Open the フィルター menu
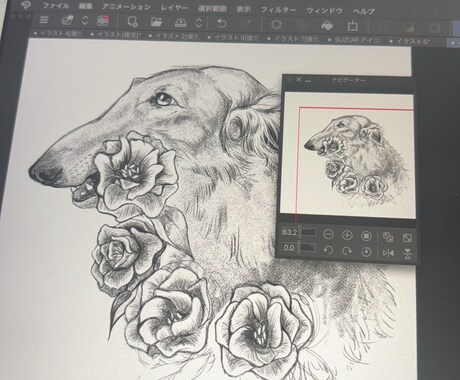This screenshot has height=380, width=460. (278, 10)
